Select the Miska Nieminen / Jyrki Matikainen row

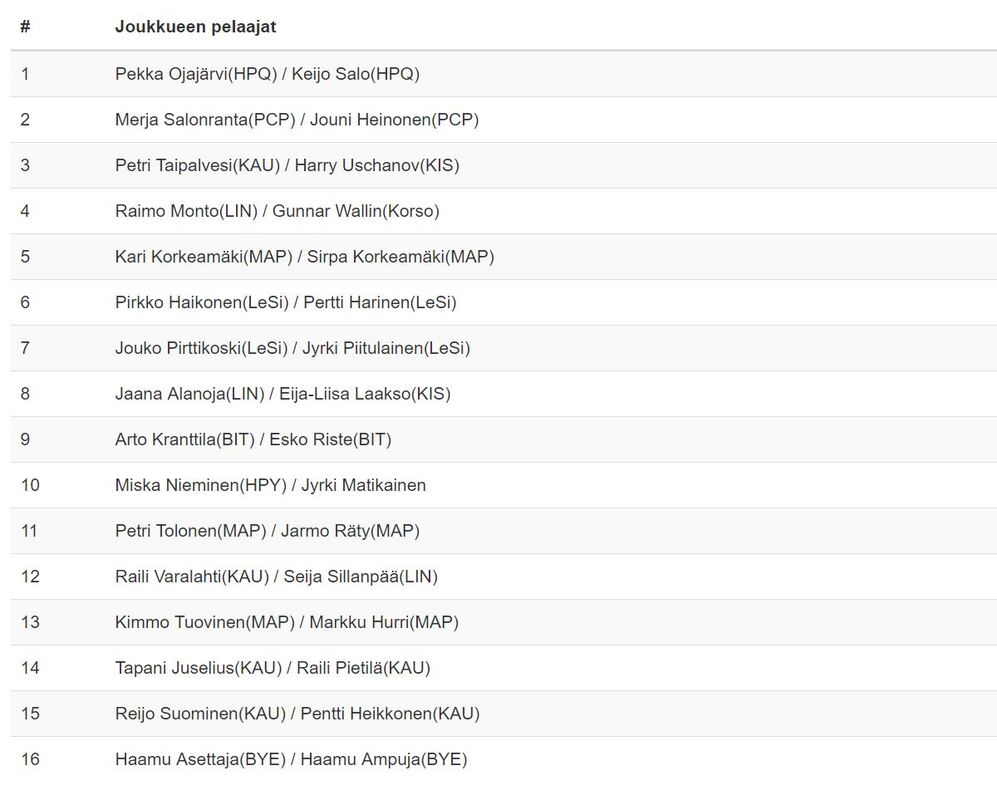tap(270, 485)
